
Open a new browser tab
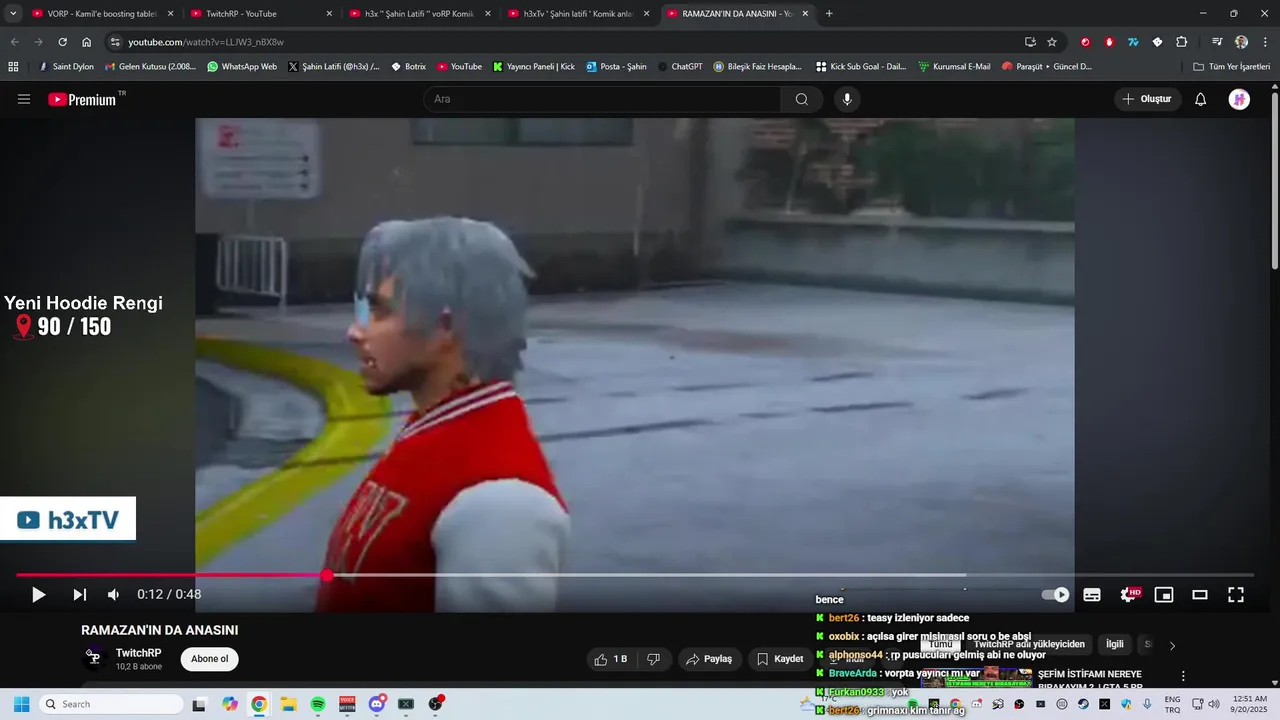coord(829,14)
